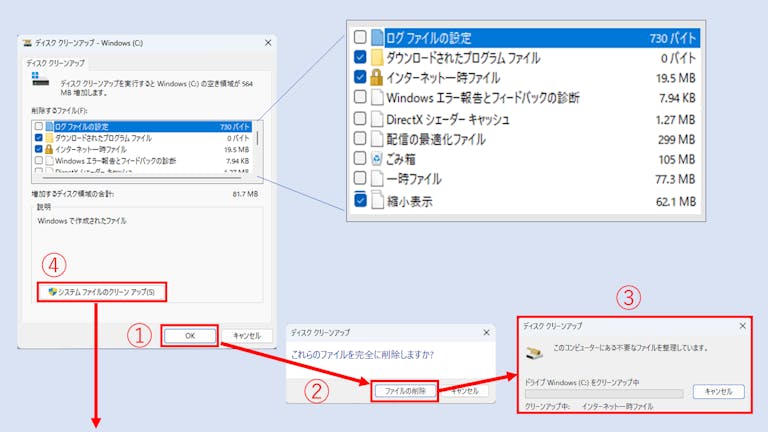Click the padlock icon of インターネット一時ファイル in enlarged list

click(377, 77)
